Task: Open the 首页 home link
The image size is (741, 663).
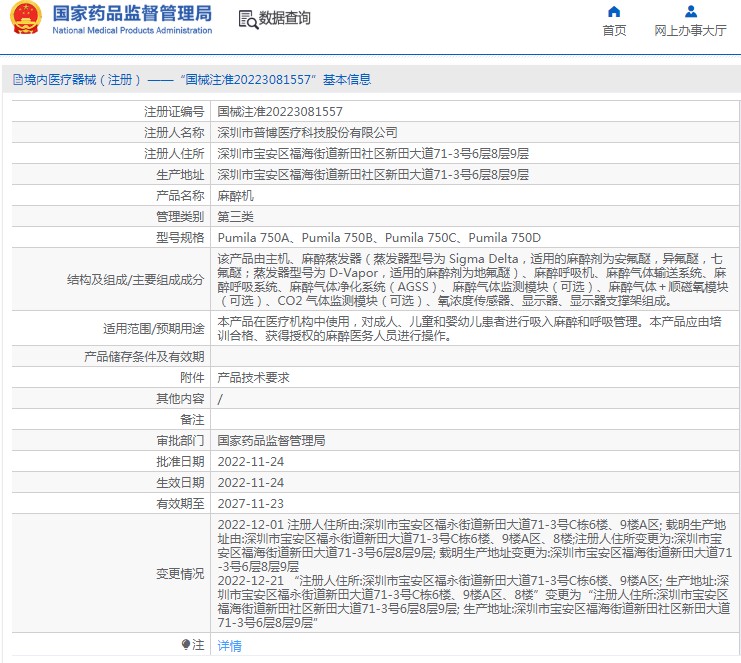Action: click(x=614, y=31)
